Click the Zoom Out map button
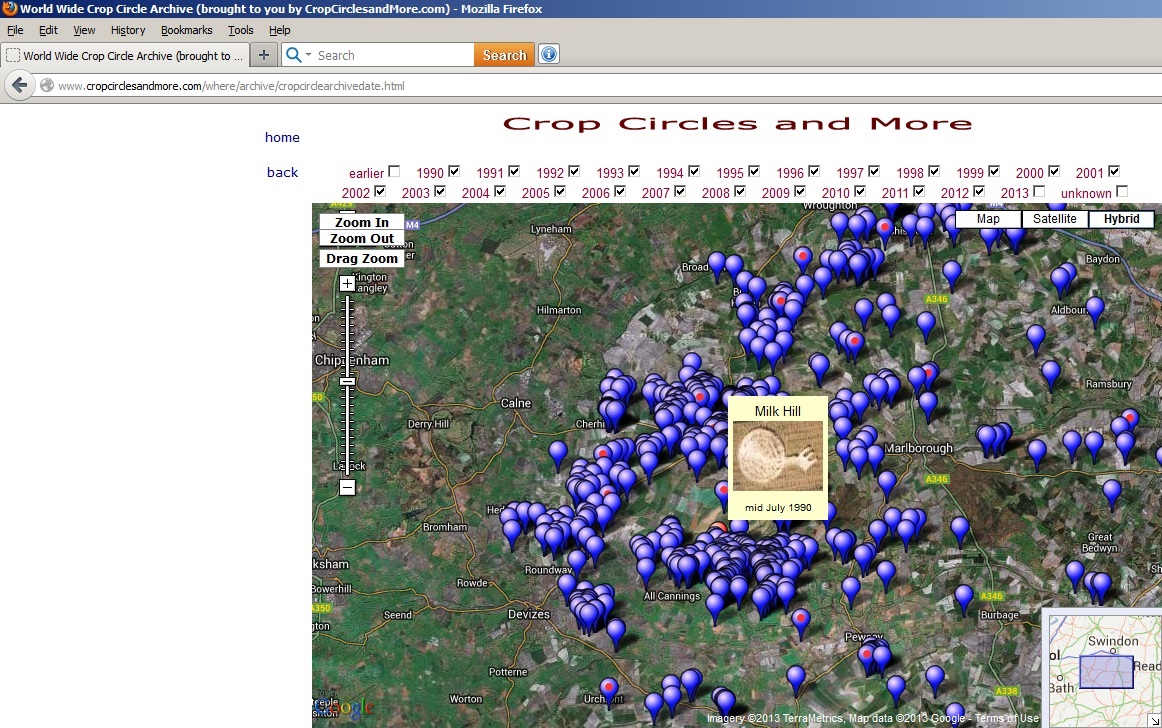This screenshot has height=728, width=1162. click(x=362, y=239)
